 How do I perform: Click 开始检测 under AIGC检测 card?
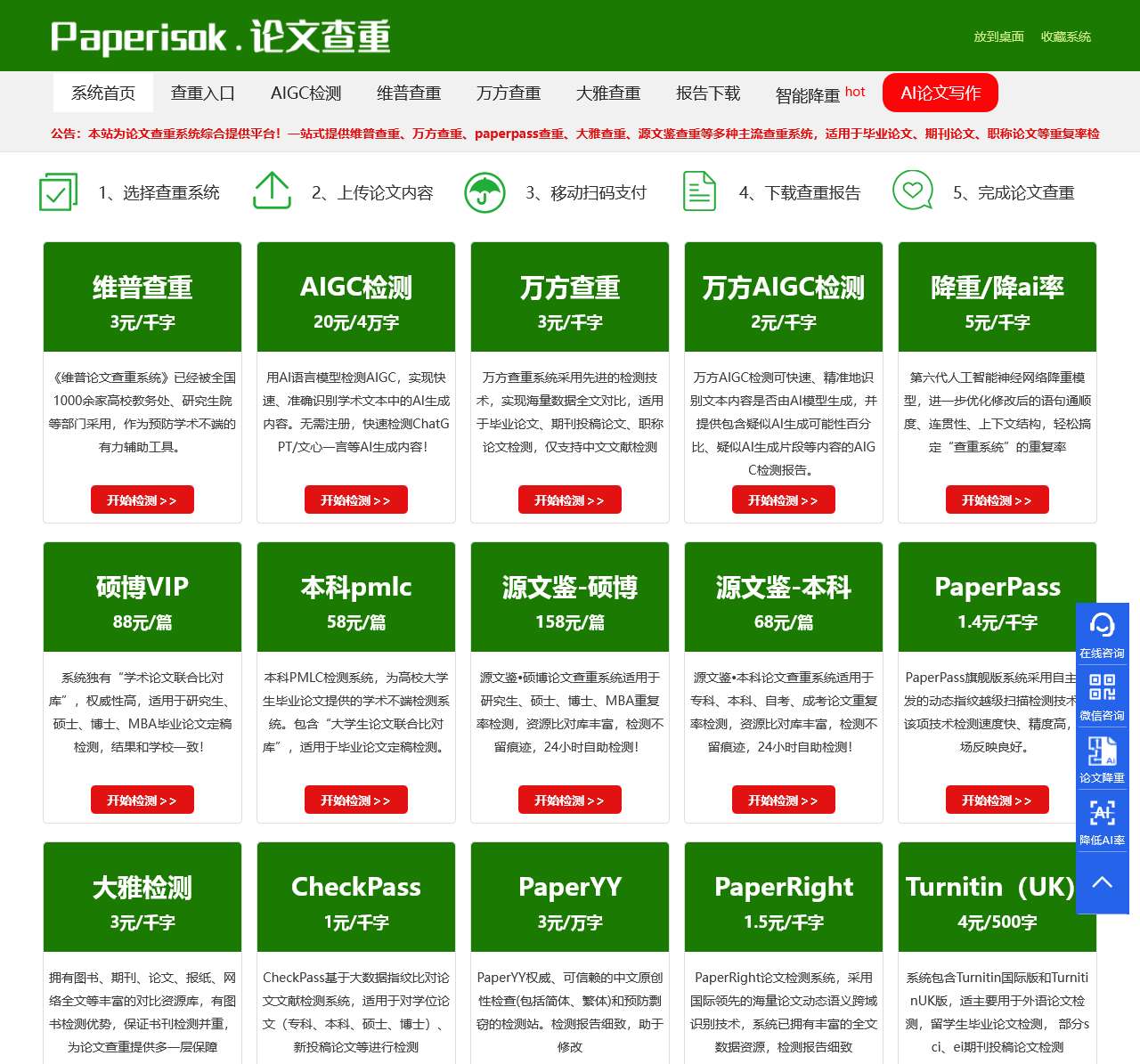point(356,500)
